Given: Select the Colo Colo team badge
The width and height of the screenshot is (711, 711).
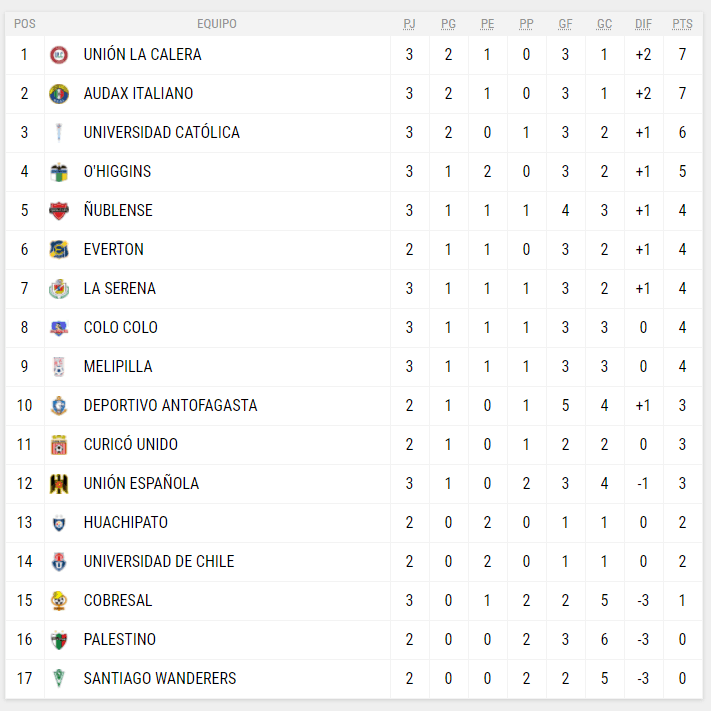Looking at the screenshot, I should (59, 328).
